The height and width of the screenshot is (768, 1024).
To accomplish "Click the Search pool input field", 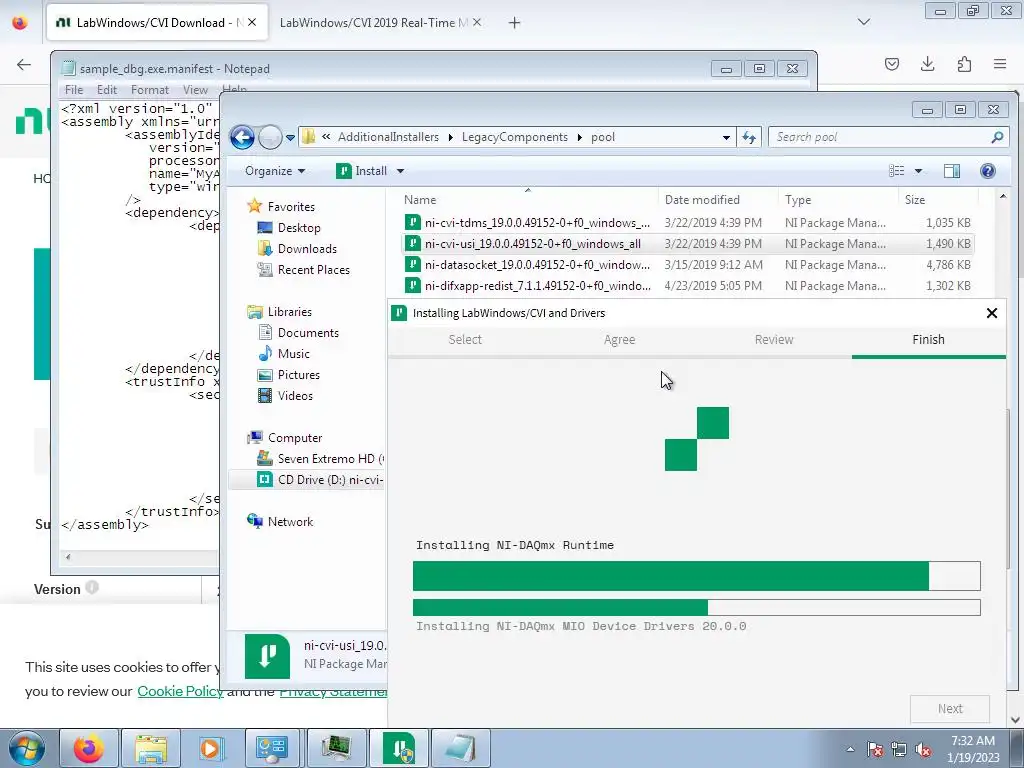I will click(878, 137).
